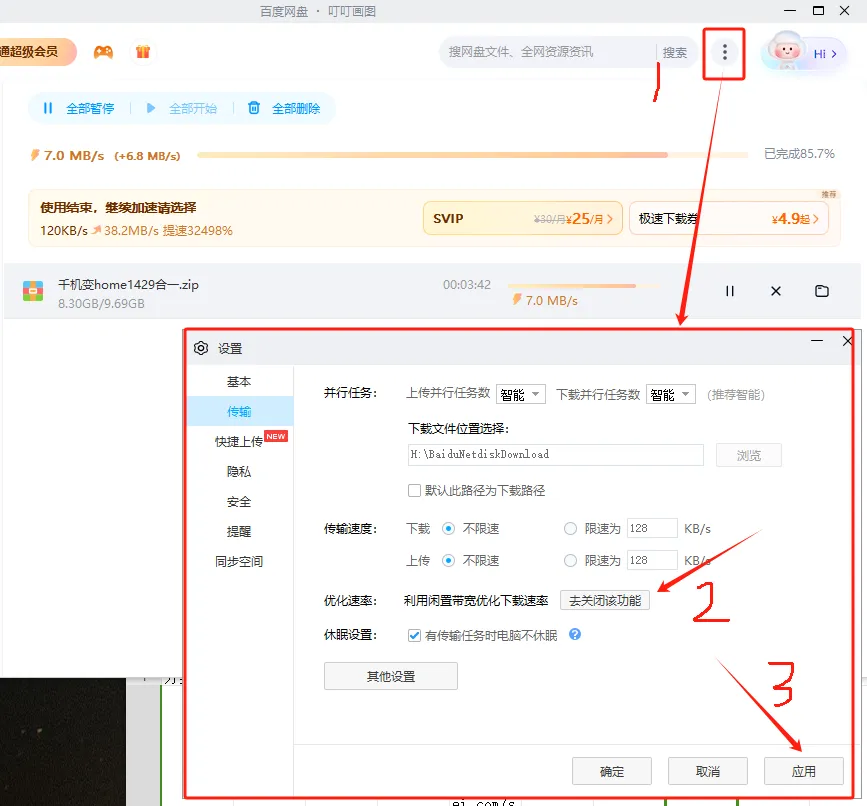Click the download path input field
The height and width of the screenshot is (806, 867).
[x=556, y=454]
